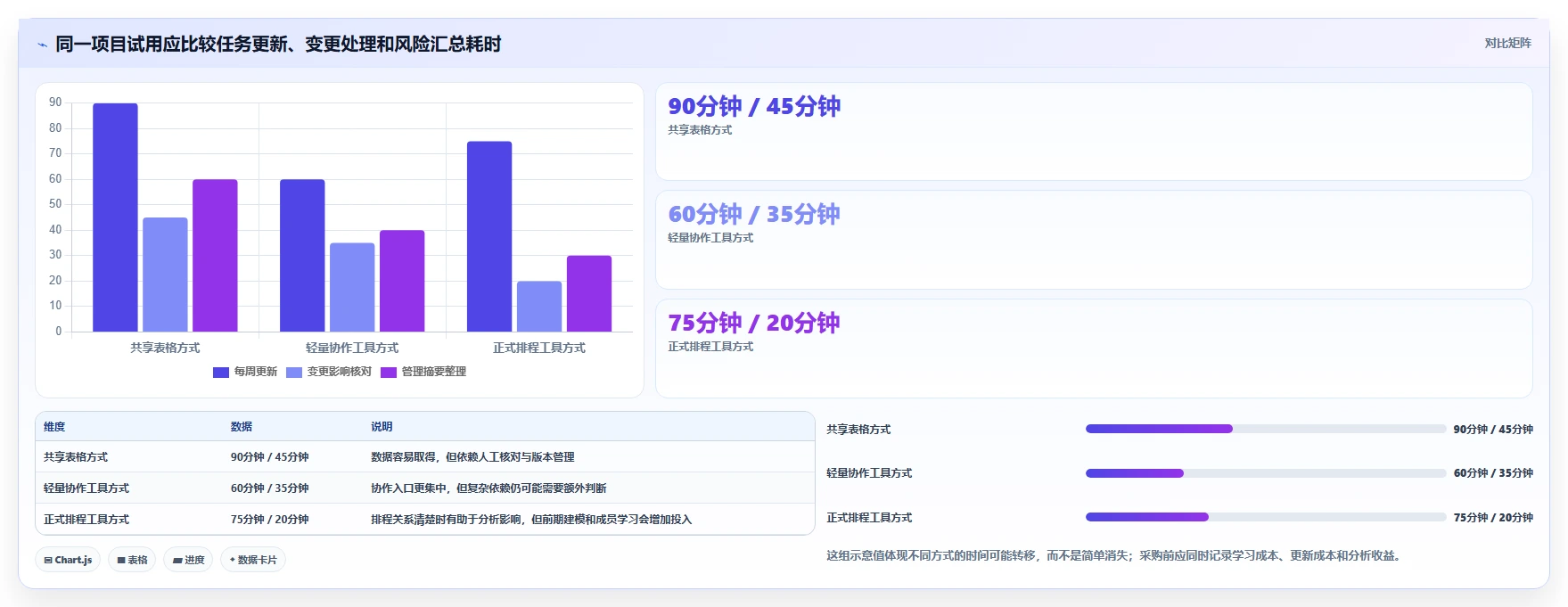
Task: Select the 共享表格方式 progress bar
Action: pos(1266,429)
